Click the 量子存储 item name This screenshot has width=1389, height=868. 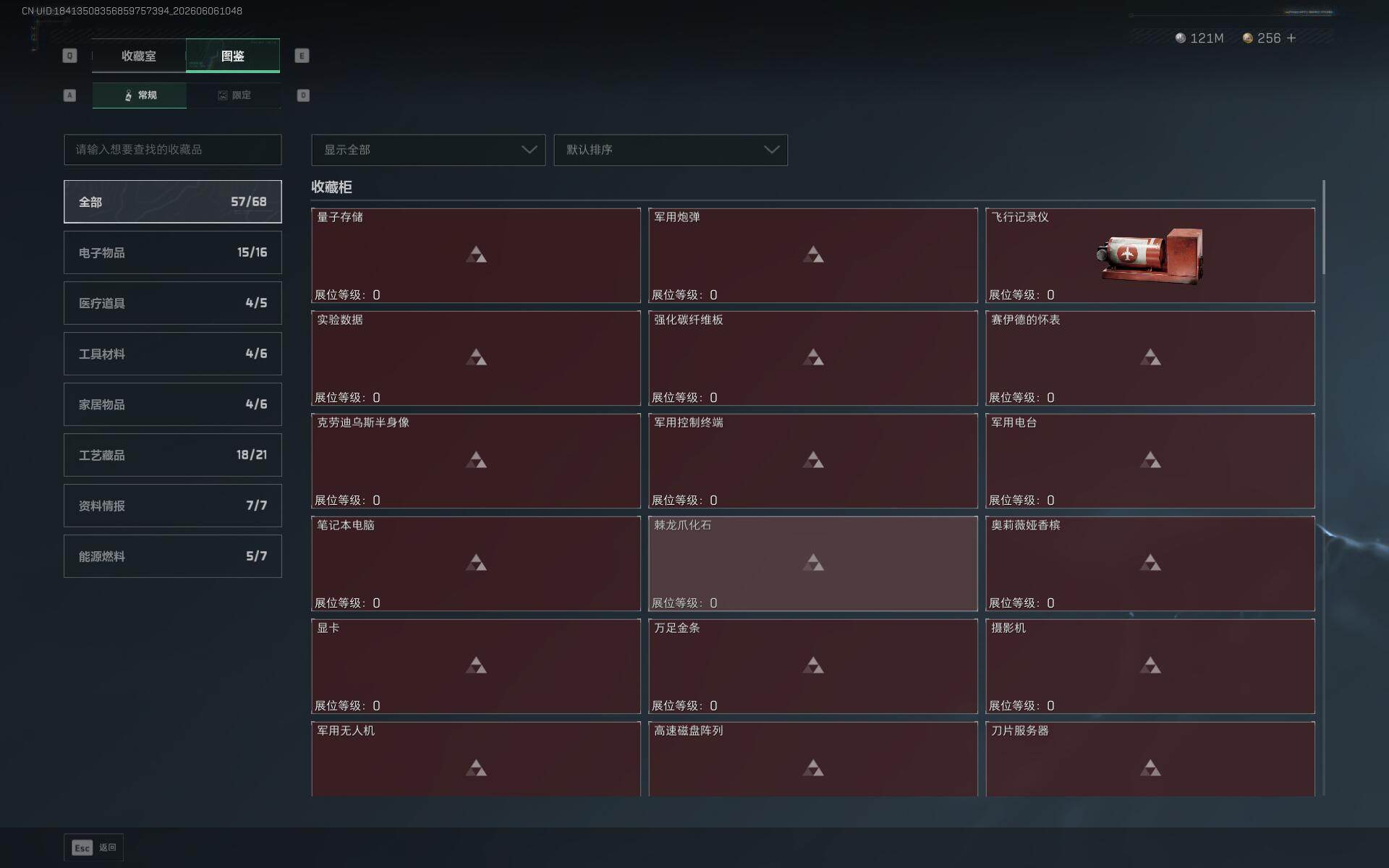[x=340, y=217]
